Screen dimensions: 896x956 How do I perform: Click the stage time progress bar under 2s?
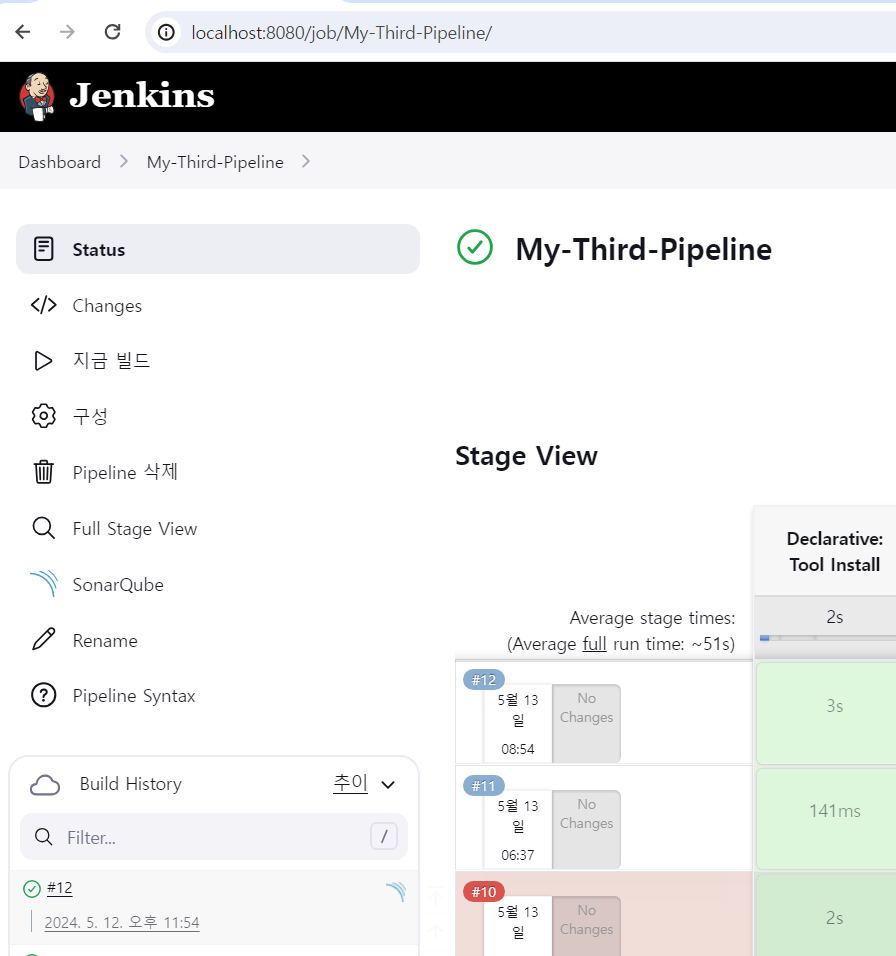tap(828, 638)
